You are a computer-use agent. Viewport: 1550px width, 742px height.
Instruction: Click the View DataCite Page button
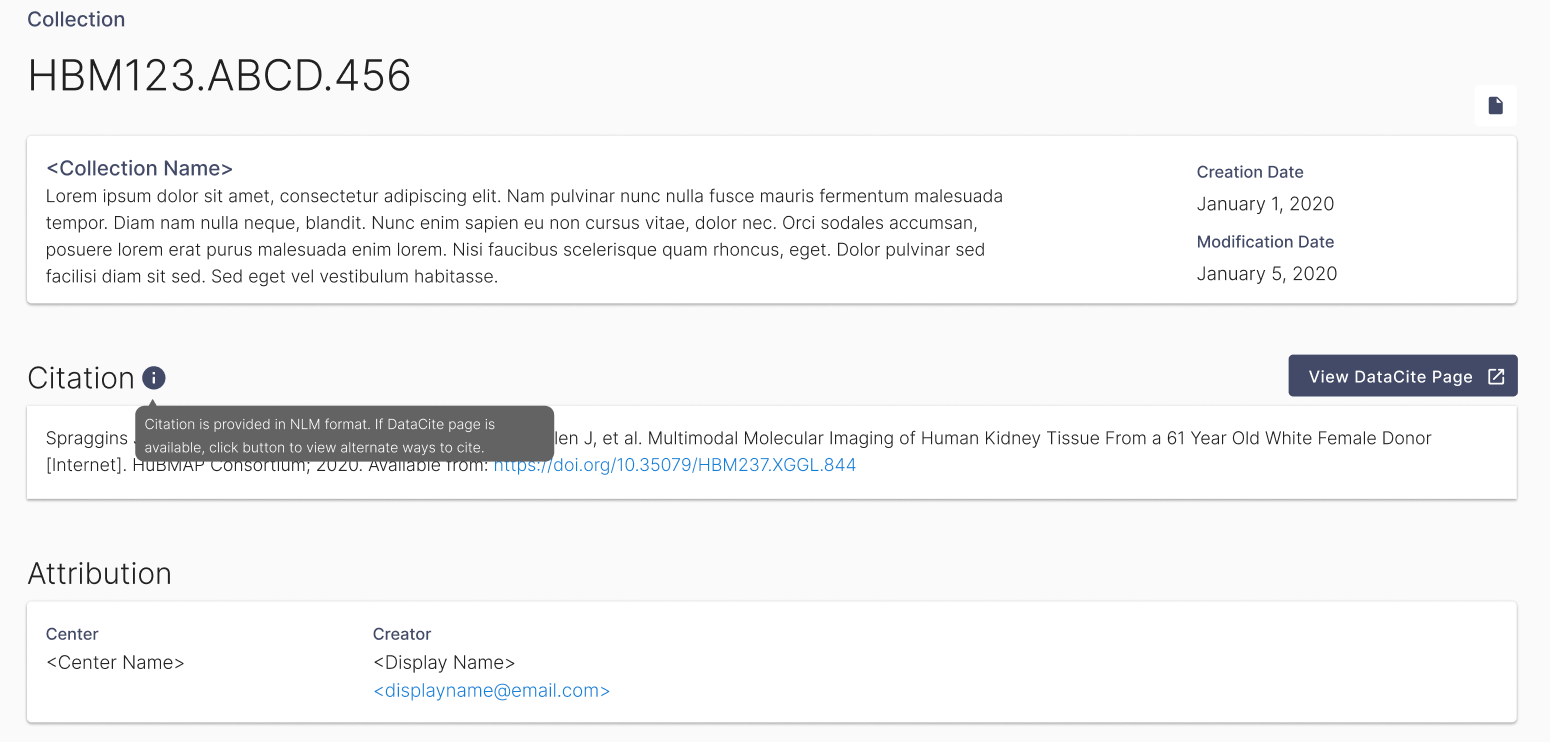click(1403, 376)
